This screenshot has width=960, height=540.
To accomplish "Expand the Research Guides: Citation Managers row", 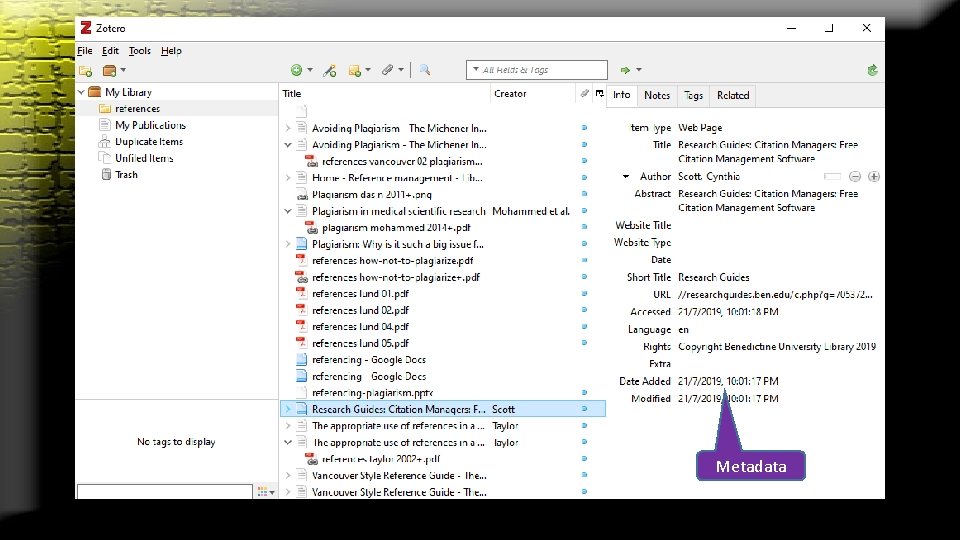I will tap(288, 409).
